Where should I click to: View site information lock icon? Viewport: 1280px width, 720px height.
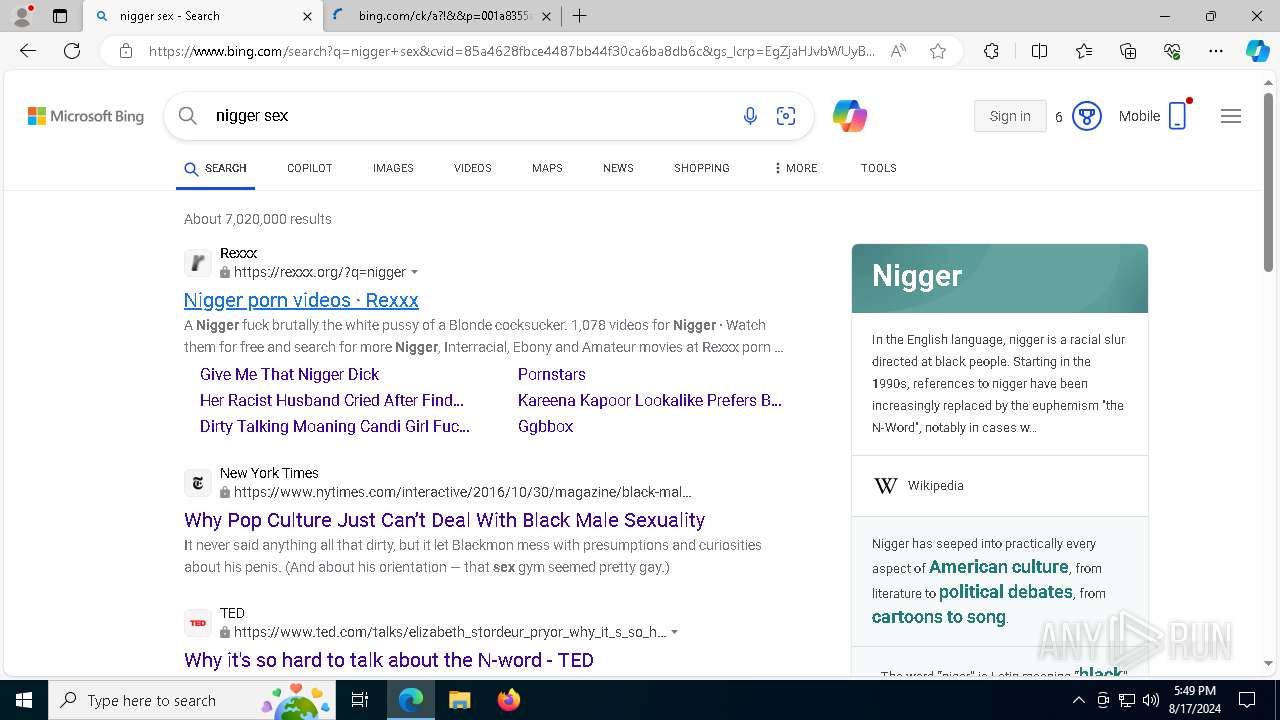click(125, 51)
